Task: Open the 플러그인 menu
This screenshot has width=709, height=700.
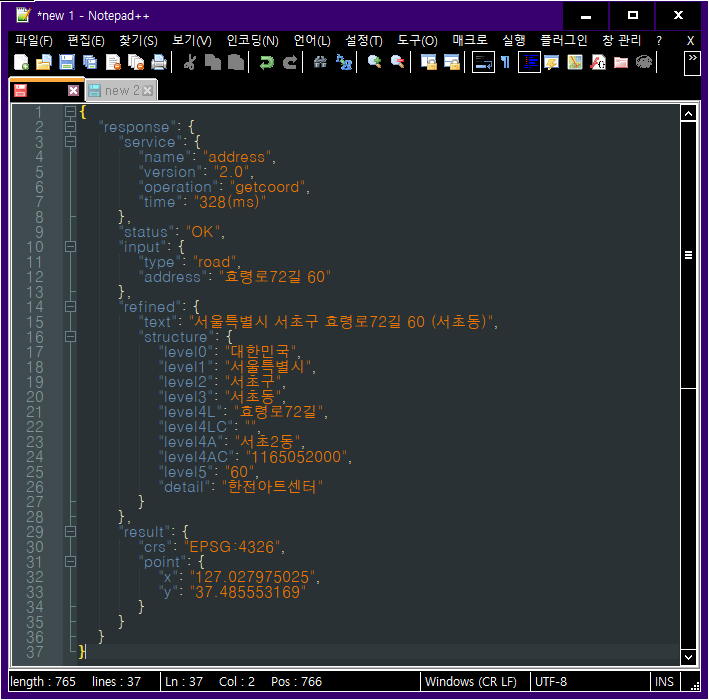Action: [564, 41]
